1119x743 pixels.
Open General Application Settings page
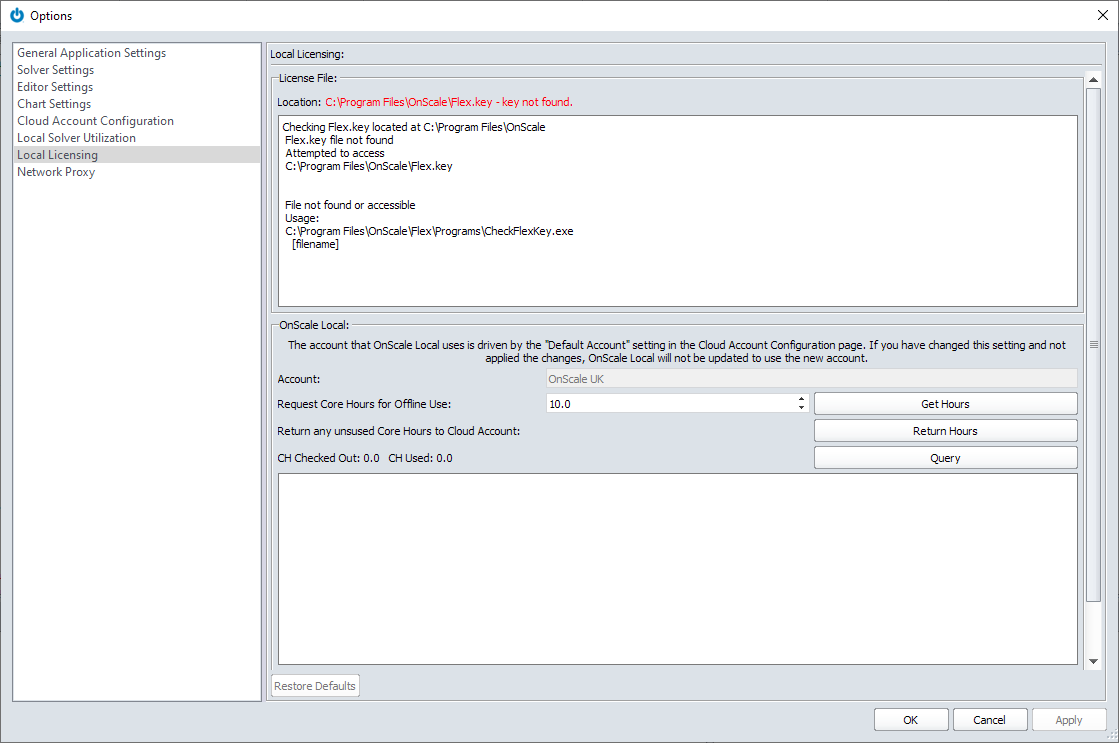pos(91,53)
